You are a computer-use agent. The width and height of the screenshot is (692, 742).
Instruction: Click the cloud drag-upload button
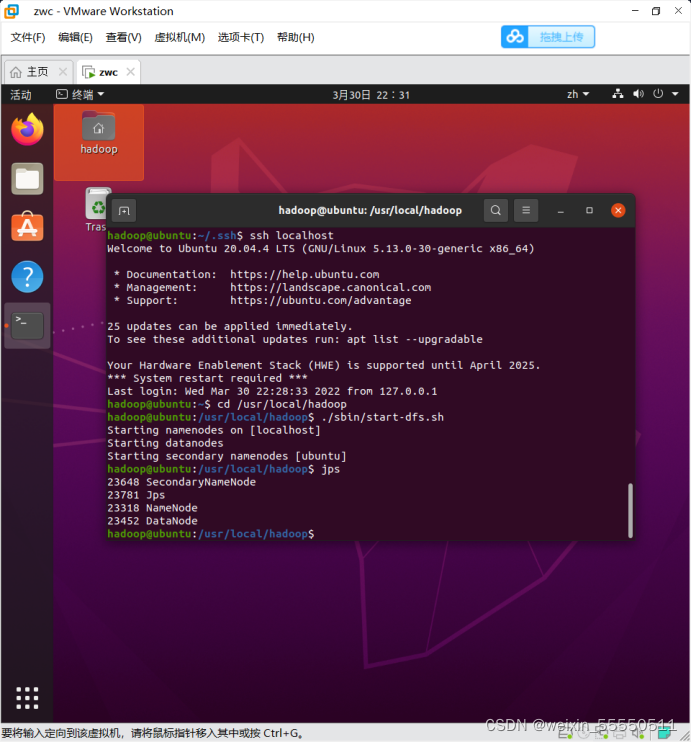point(548,37)
